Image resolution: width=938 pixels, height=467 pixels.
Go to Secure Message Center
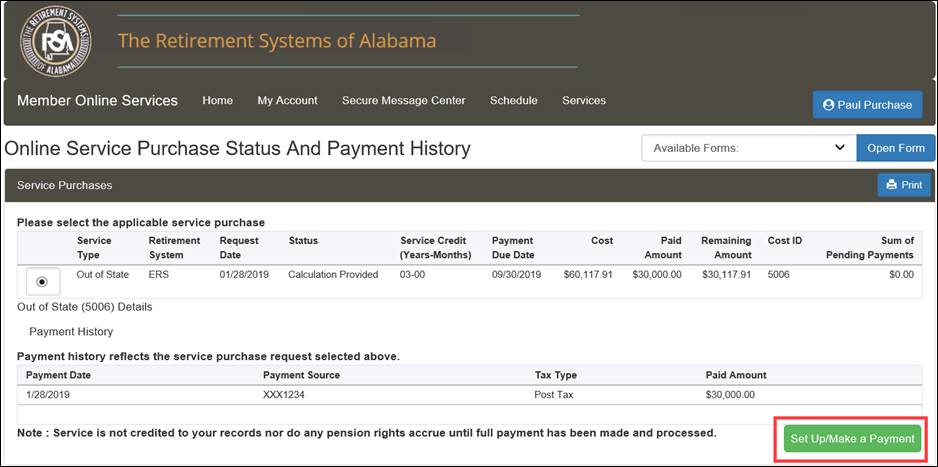click(x=404, y=100)
